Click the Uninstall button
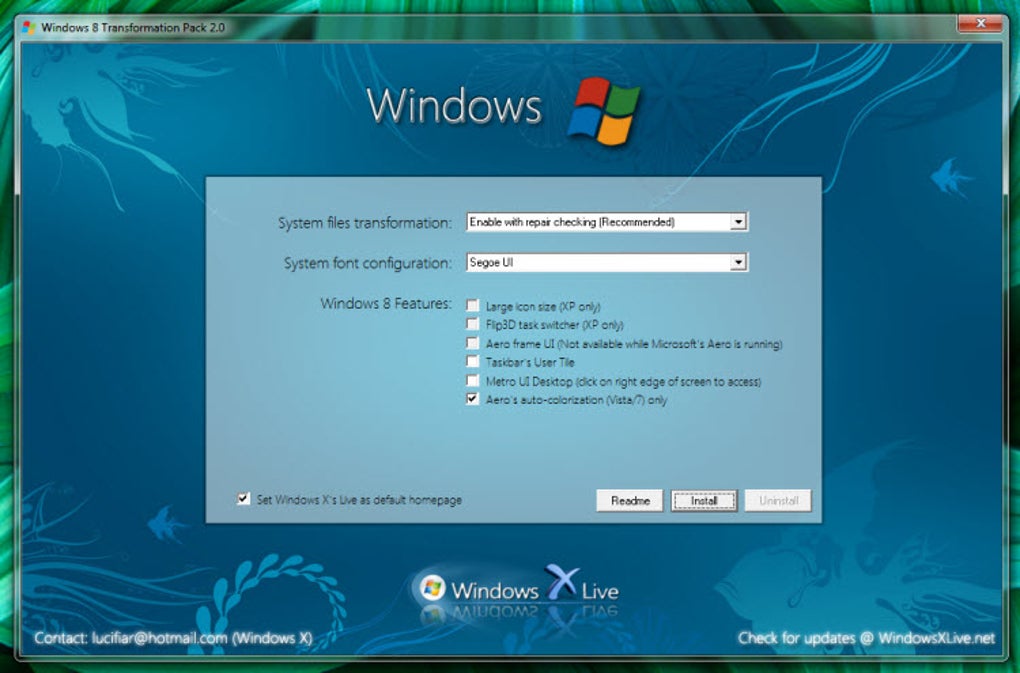The image size is (1020, 673). pyautogui.click(x=778, y=501)
